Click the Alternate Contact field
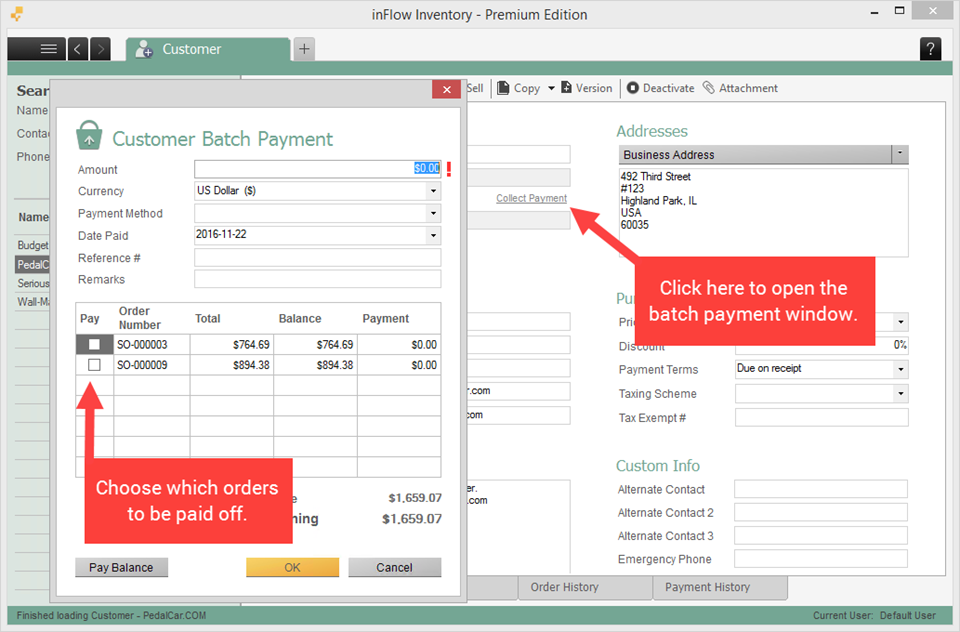 [x=820, y=489]
